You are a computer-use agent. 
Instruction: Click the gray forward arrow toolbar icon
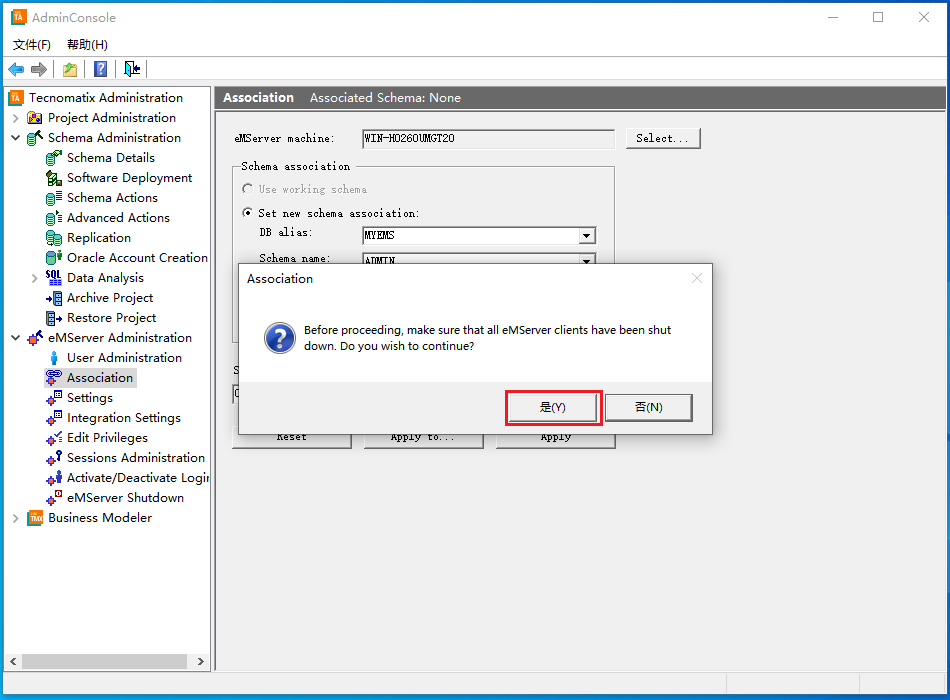click(39, 69)
